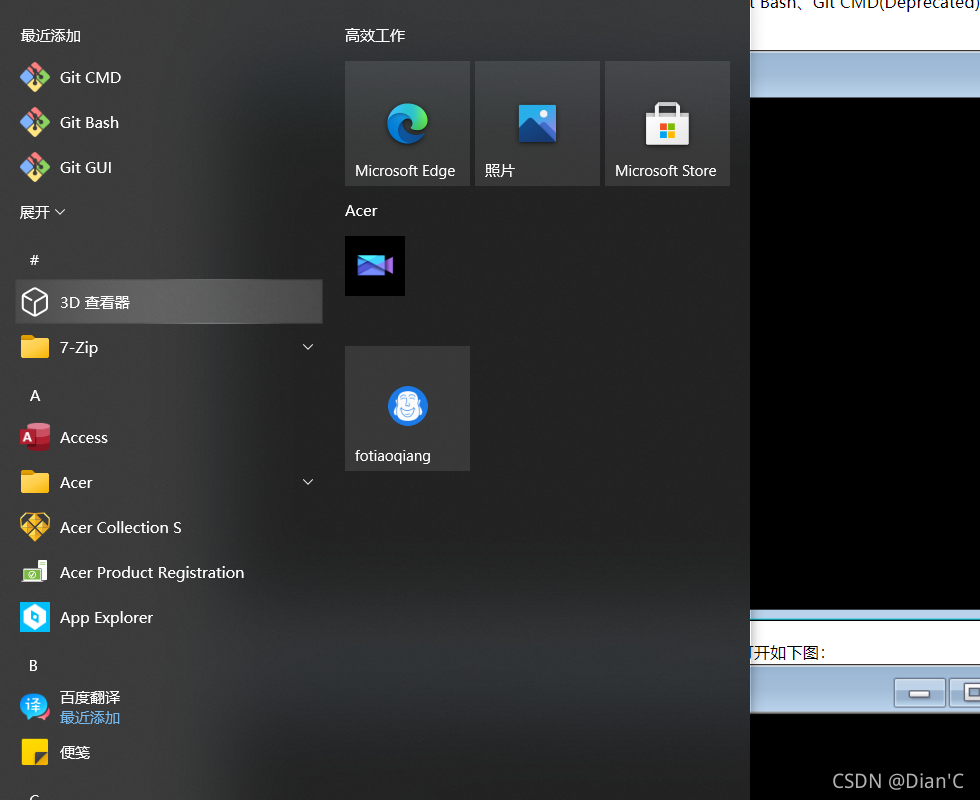Launch the Access app icon

coord(35,437)
